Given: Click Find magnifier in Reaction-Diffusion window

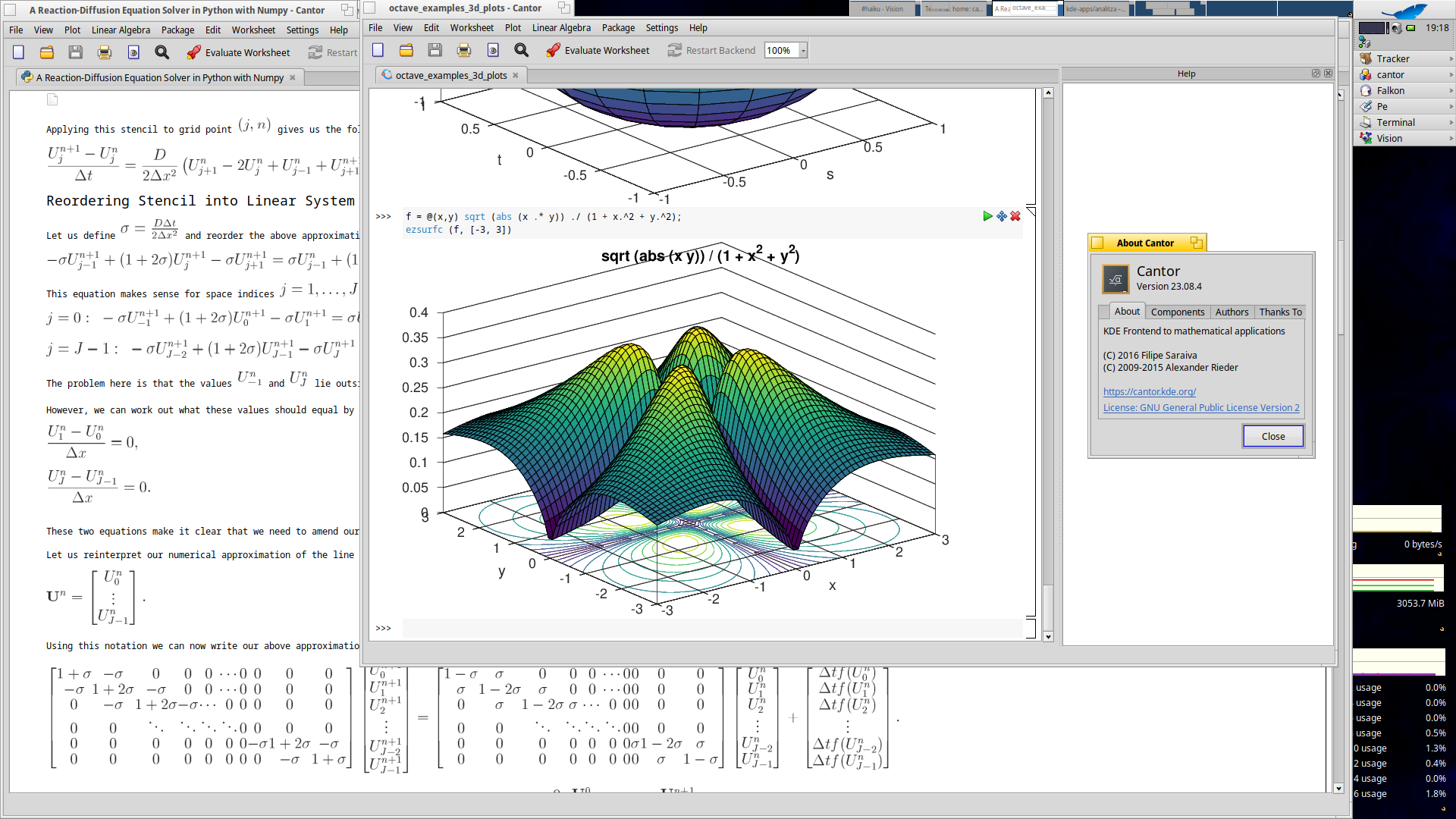Looking at the screenshot, I should tap(162, 52).
